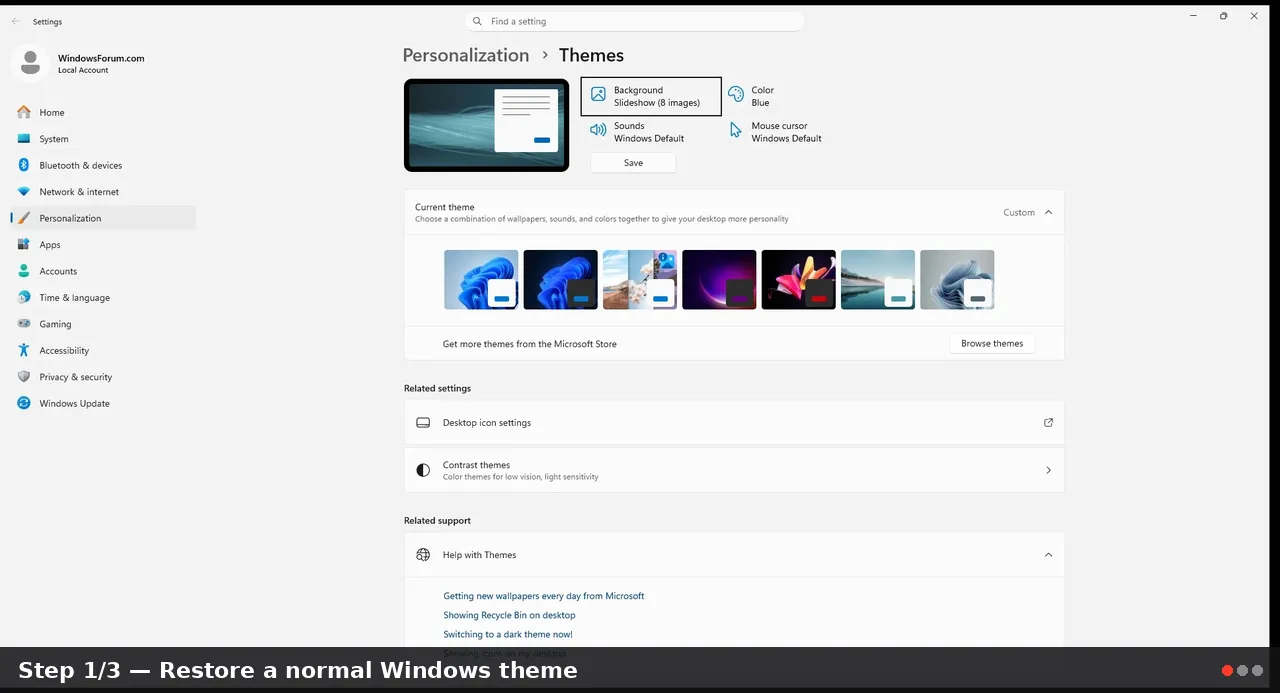Apply the lake landscape theme
This screenshot has height=693, width=1280.
878,279
